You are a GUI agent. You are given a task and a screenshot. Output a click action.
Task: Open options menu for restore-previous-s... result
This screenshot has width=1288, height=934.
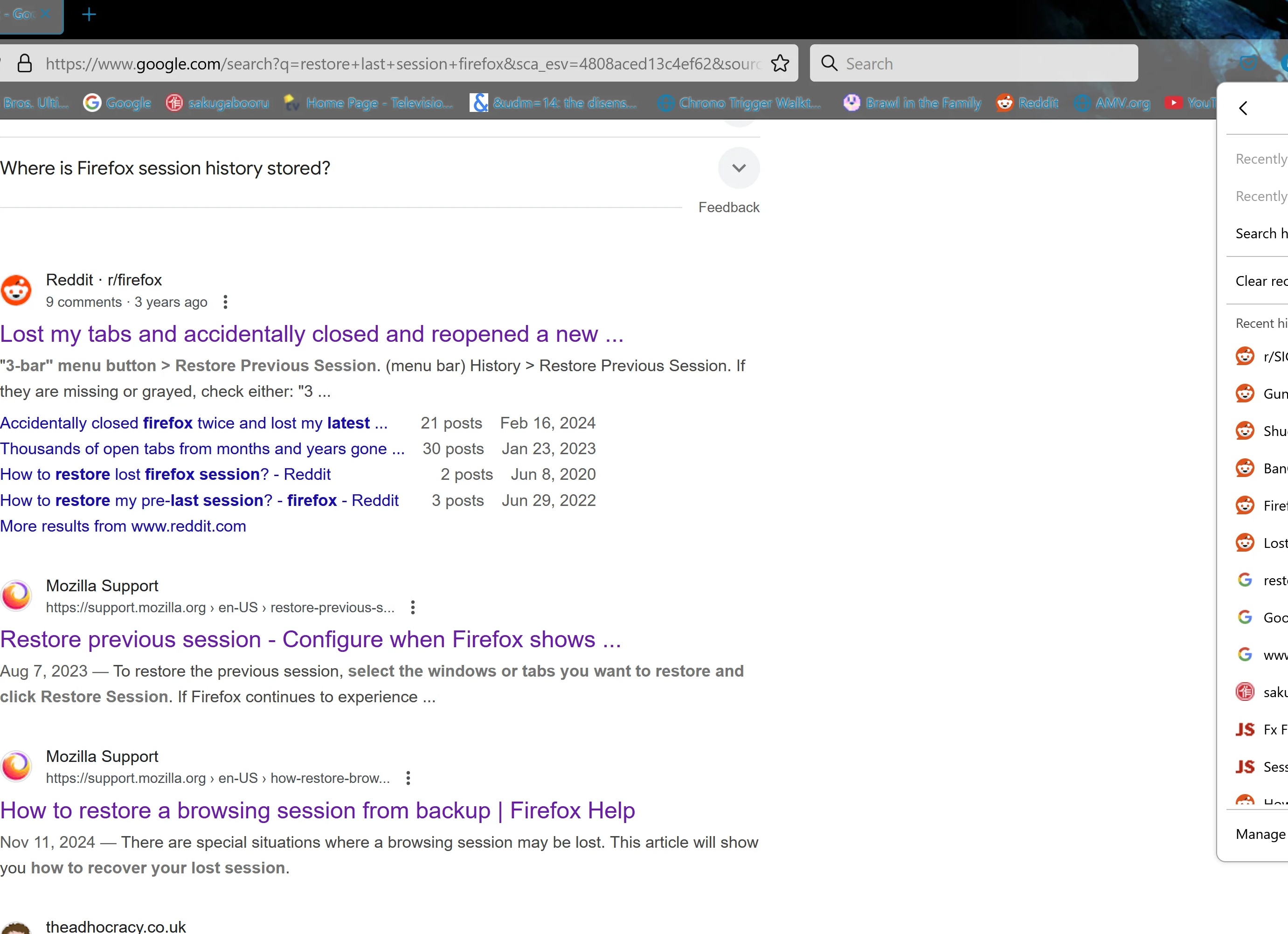click(413, 608)
